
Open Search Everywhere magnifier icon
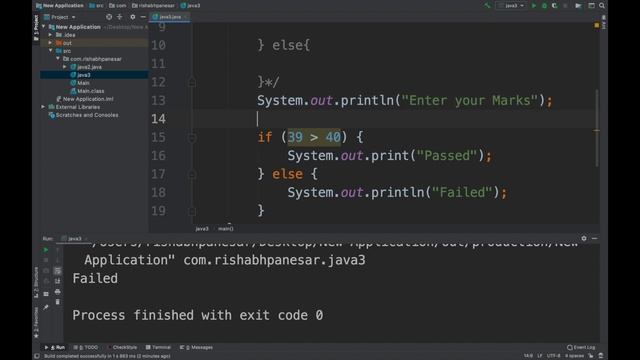click(x=602, y=6)
